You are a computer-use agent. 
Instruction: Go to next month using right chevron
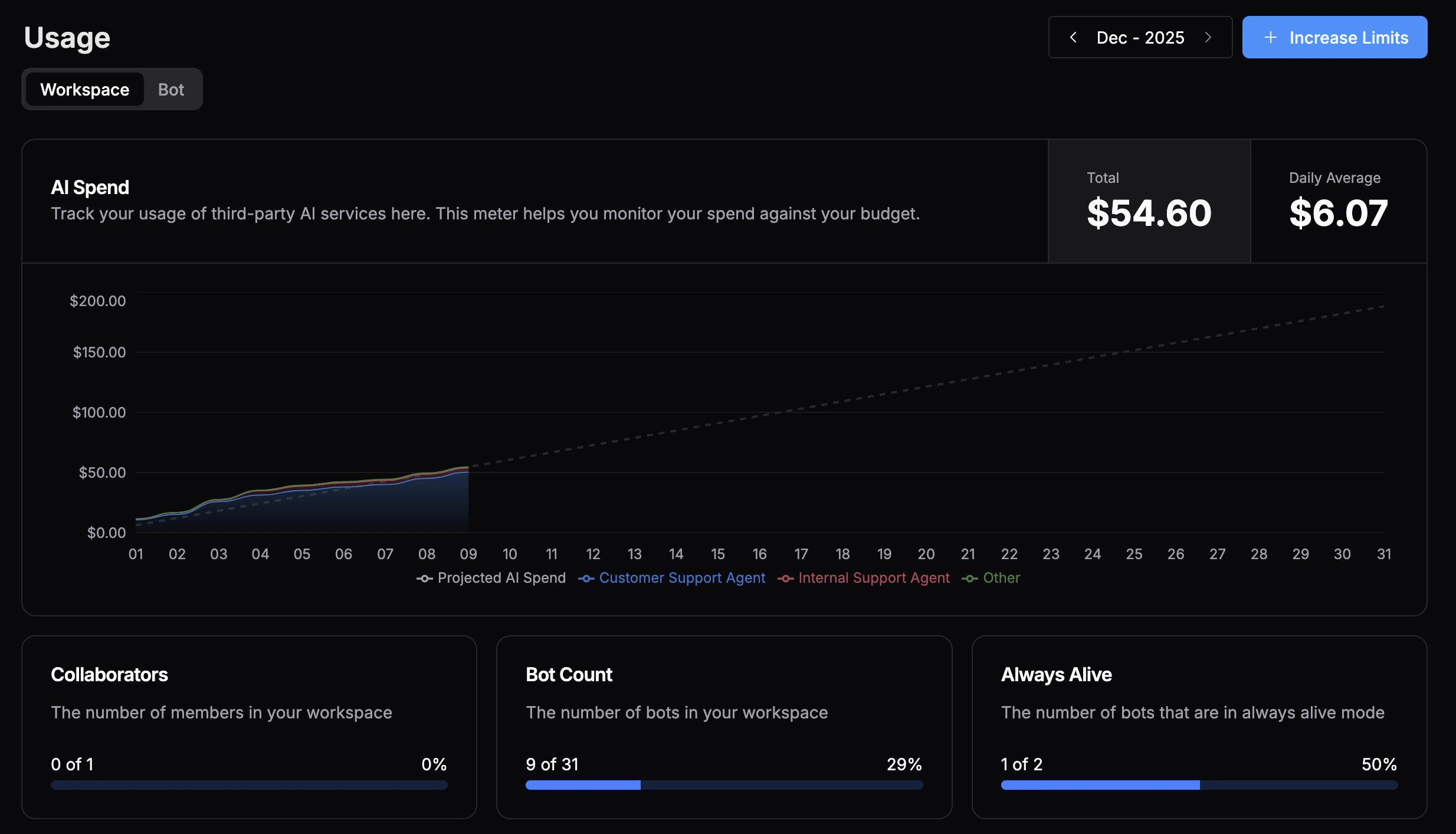[x=1208, y=37]
